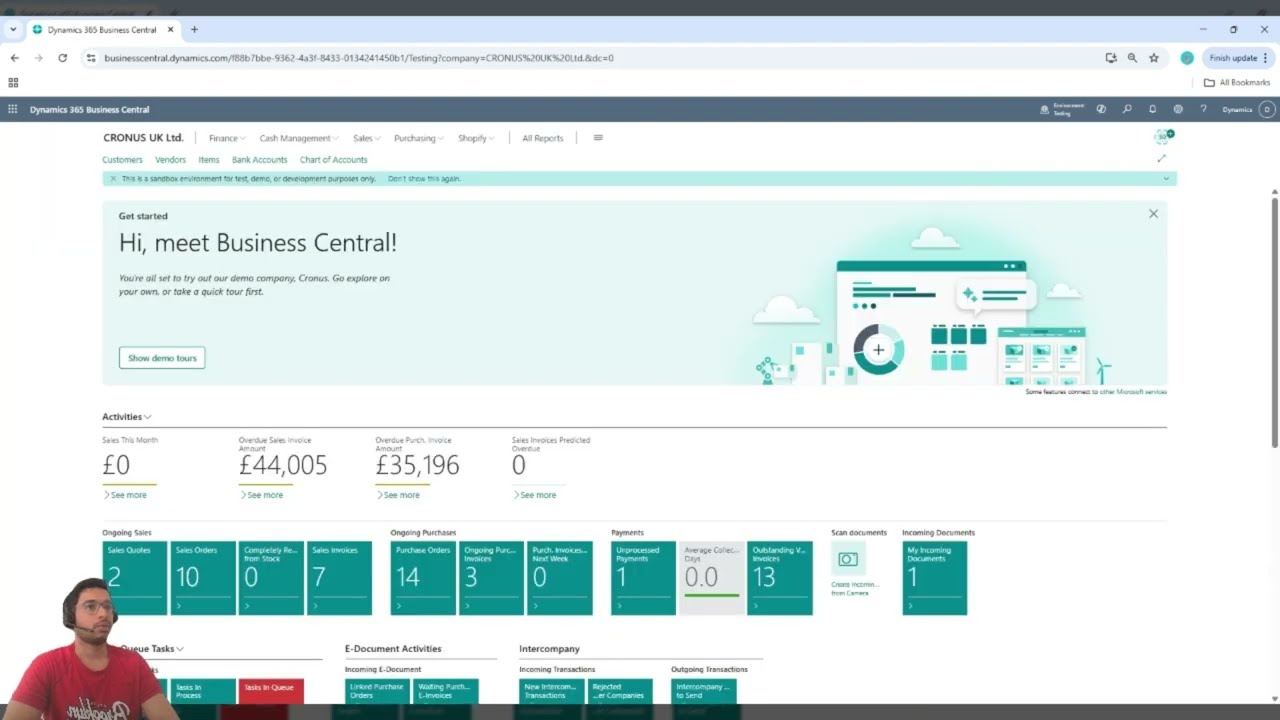Viewport: 1280px width, 720px height.
Task: Open the trial days remaining badge
Action: [1163, 136]
